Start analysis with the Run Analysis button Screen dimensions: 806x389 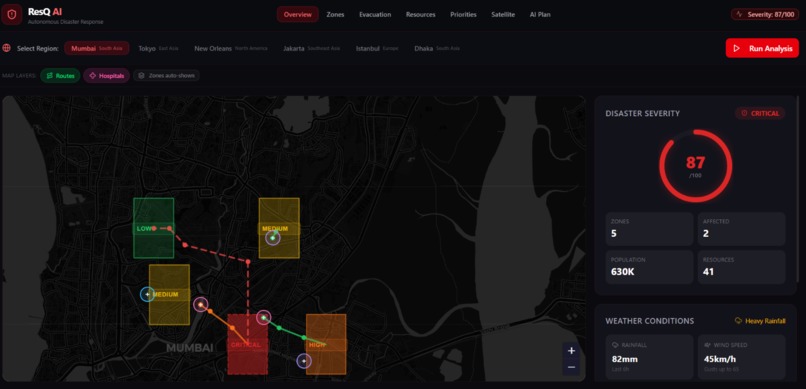[x=762, y=48]
